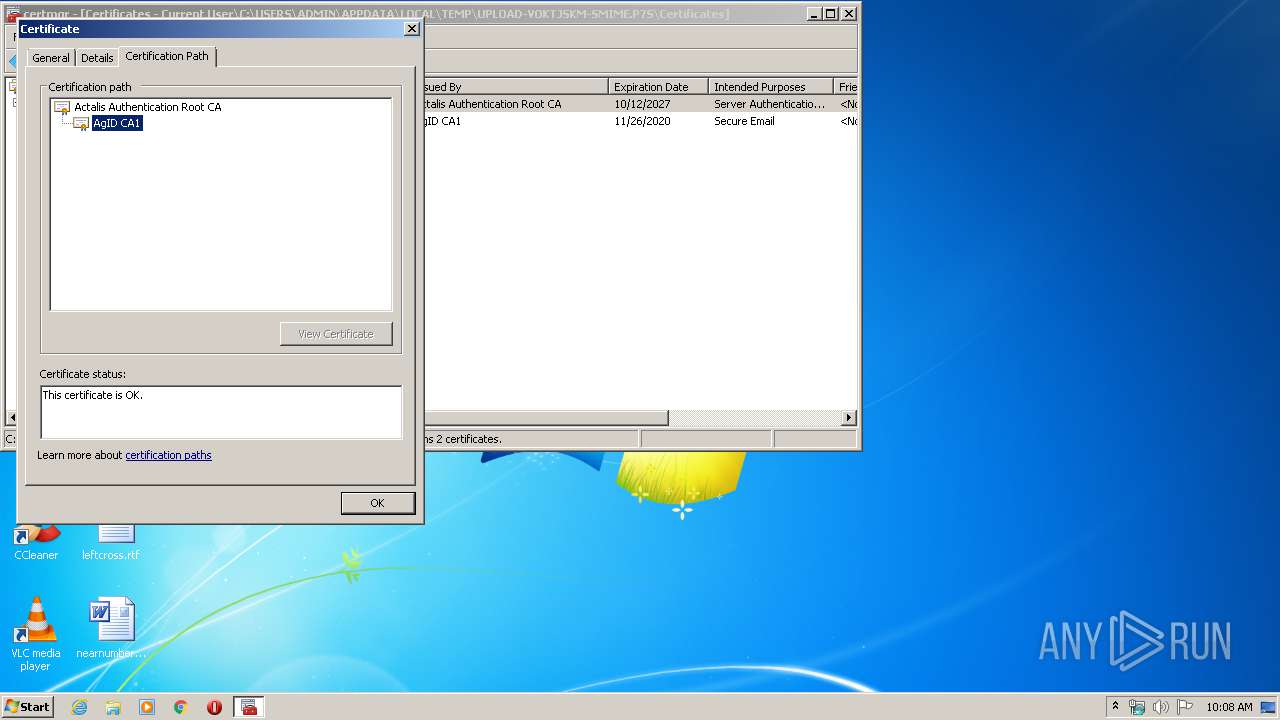Click OK in the Certificate dialog

(377, 503)
